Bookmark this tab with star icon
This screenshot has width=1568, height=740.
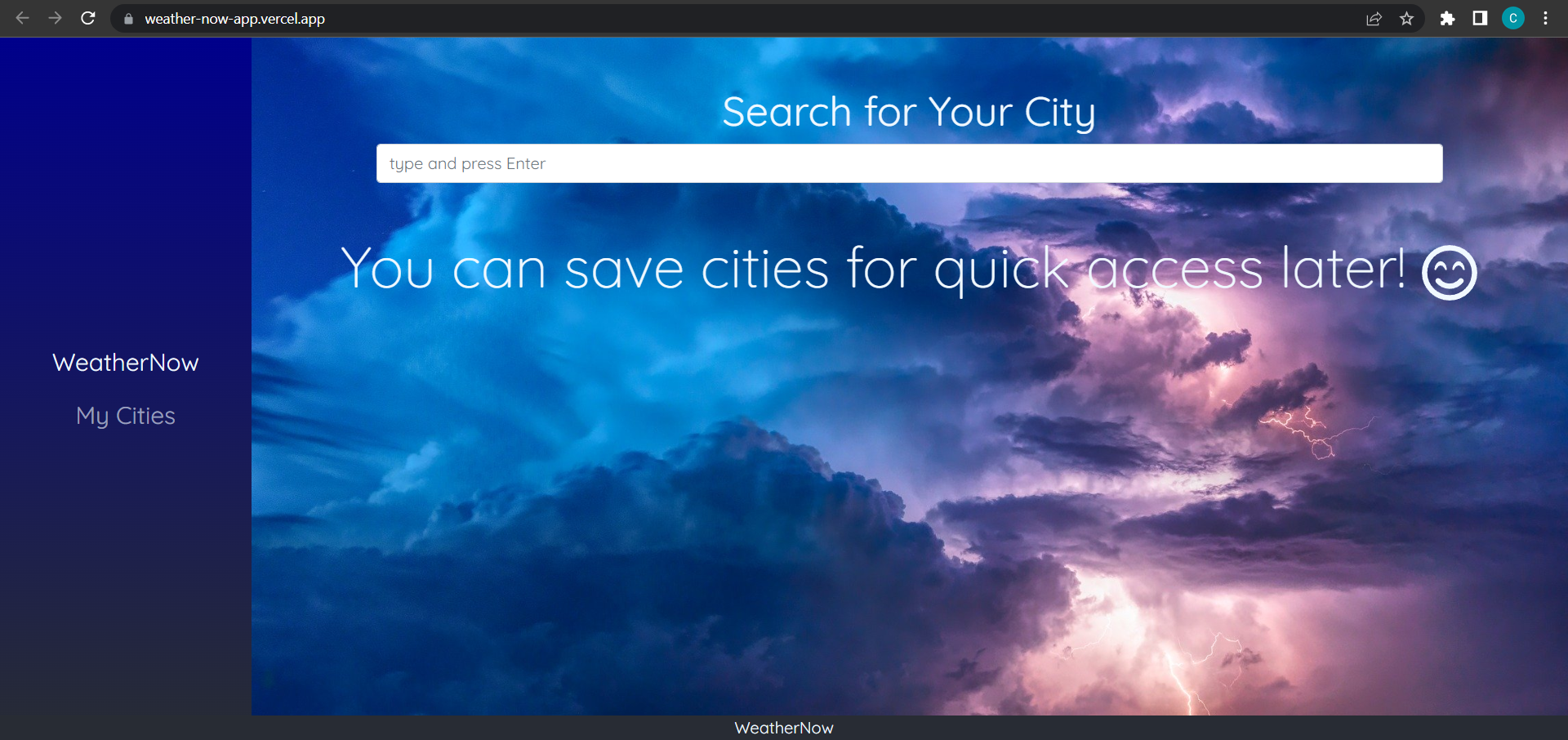pyautogui.click(x=1406, y=19)
